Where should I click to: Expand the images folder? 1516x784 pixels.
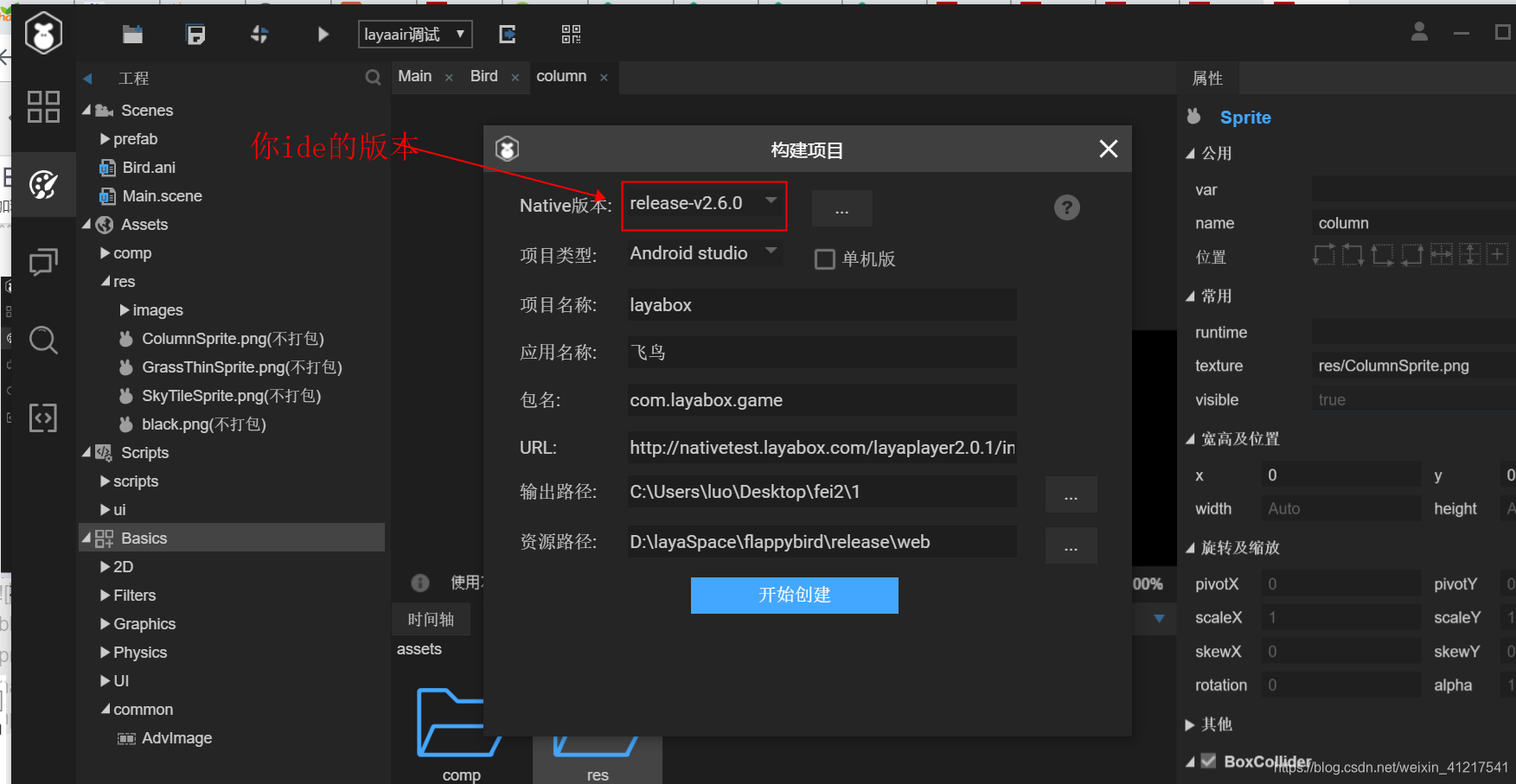point(125,310)
